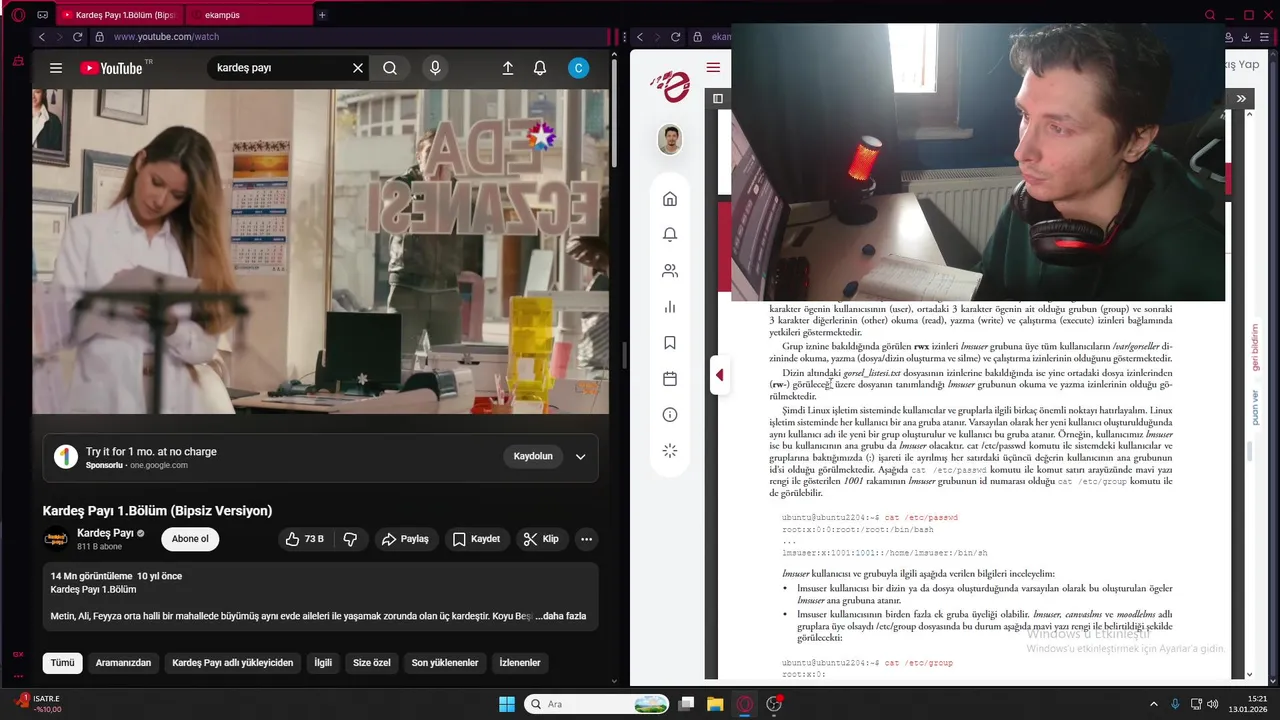Reload the YouTube page

click(x=77, y=37)
